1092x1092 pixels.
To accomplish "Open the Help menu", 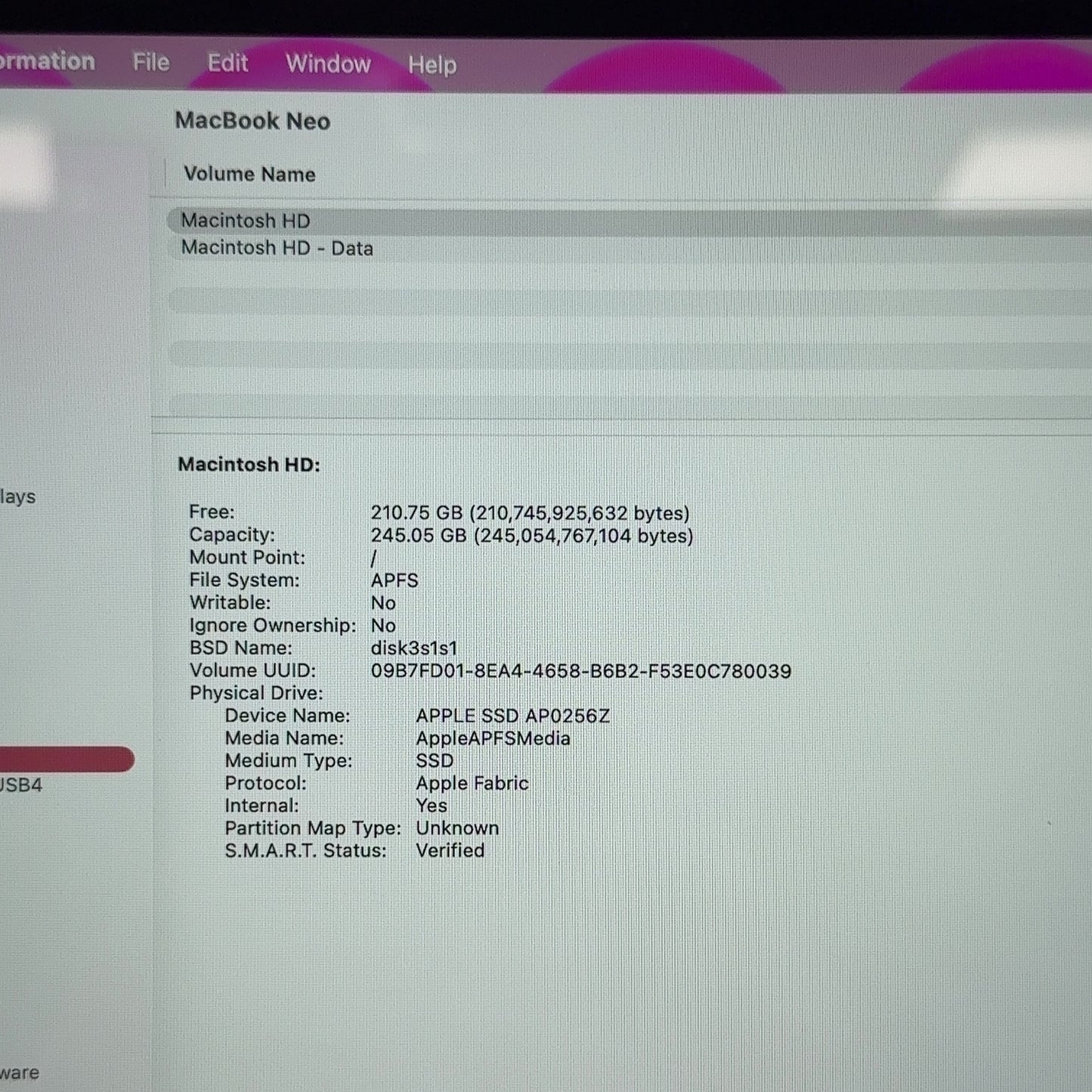I will pyautogui.click(x=432, y=65).
